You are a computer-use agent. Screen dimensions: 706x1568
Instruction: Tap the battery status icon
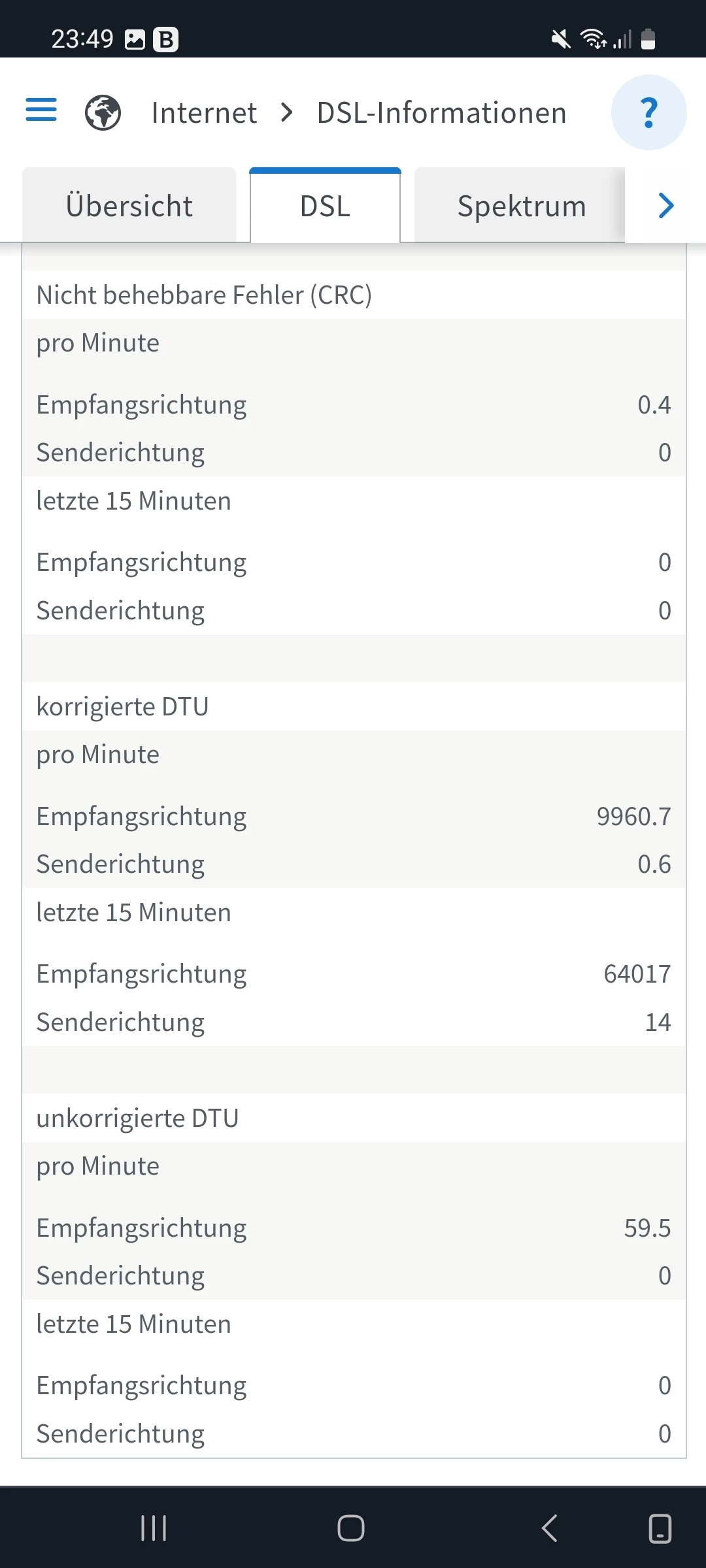[x=648, y=39]
